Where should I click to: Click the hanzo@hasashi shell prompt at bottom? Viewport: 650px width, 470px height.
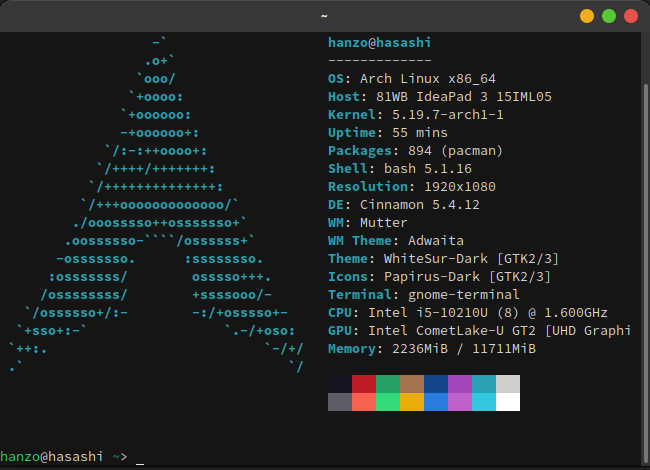63,456
